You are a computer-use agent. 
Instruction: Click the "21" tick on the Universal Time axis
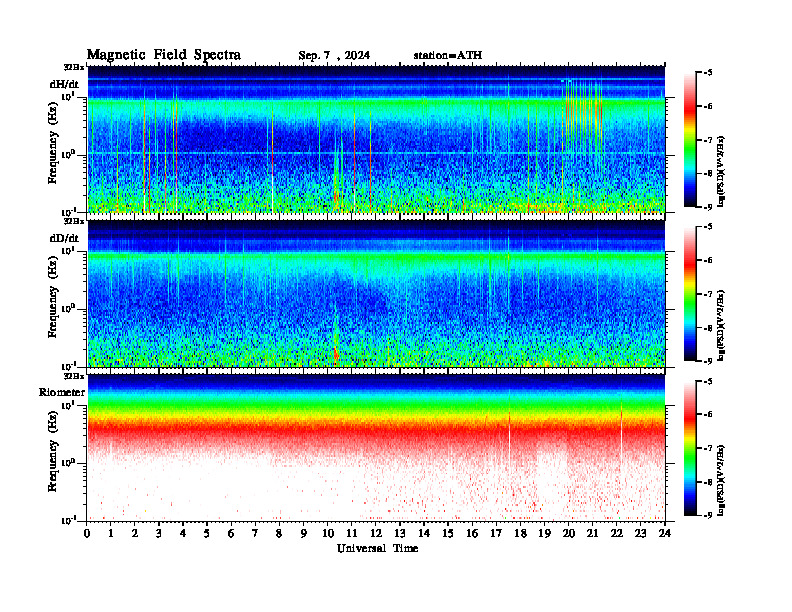tap(592, 534)
